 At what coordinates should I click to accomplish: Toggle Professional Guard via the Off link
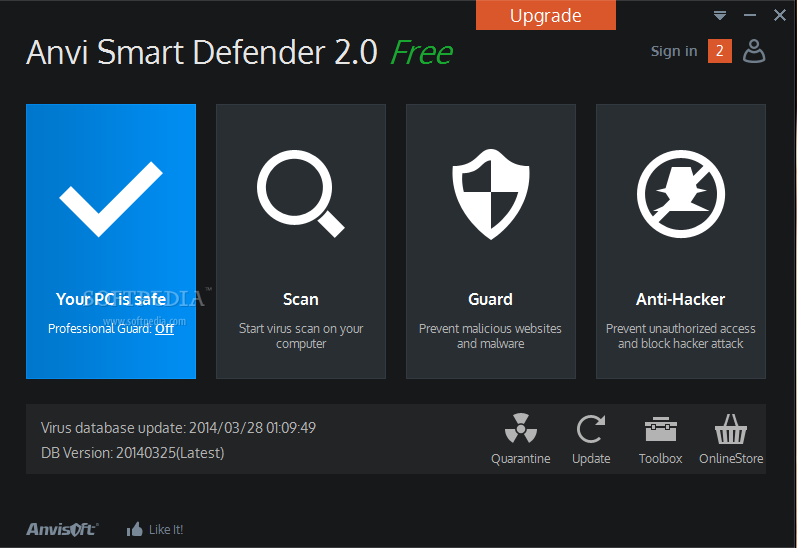tap(164, 328)
